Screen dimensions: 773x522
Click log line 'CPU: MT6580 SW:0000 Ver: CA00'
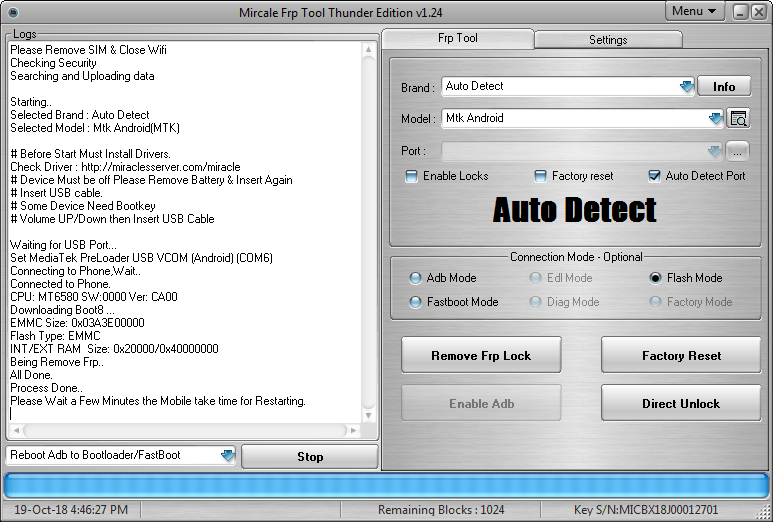(94, 297)
